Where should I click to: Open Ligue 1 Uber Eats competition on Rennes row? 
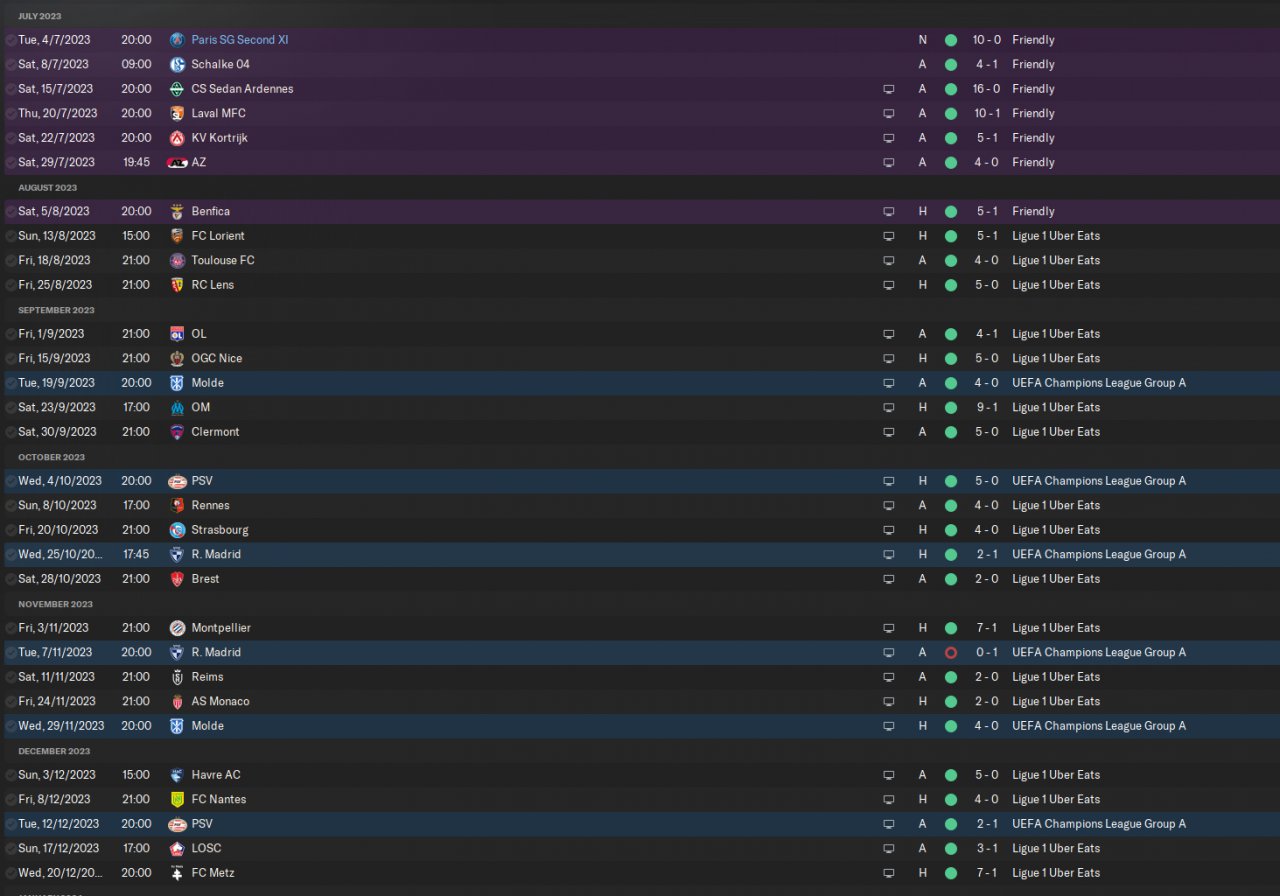point(1055,505)
